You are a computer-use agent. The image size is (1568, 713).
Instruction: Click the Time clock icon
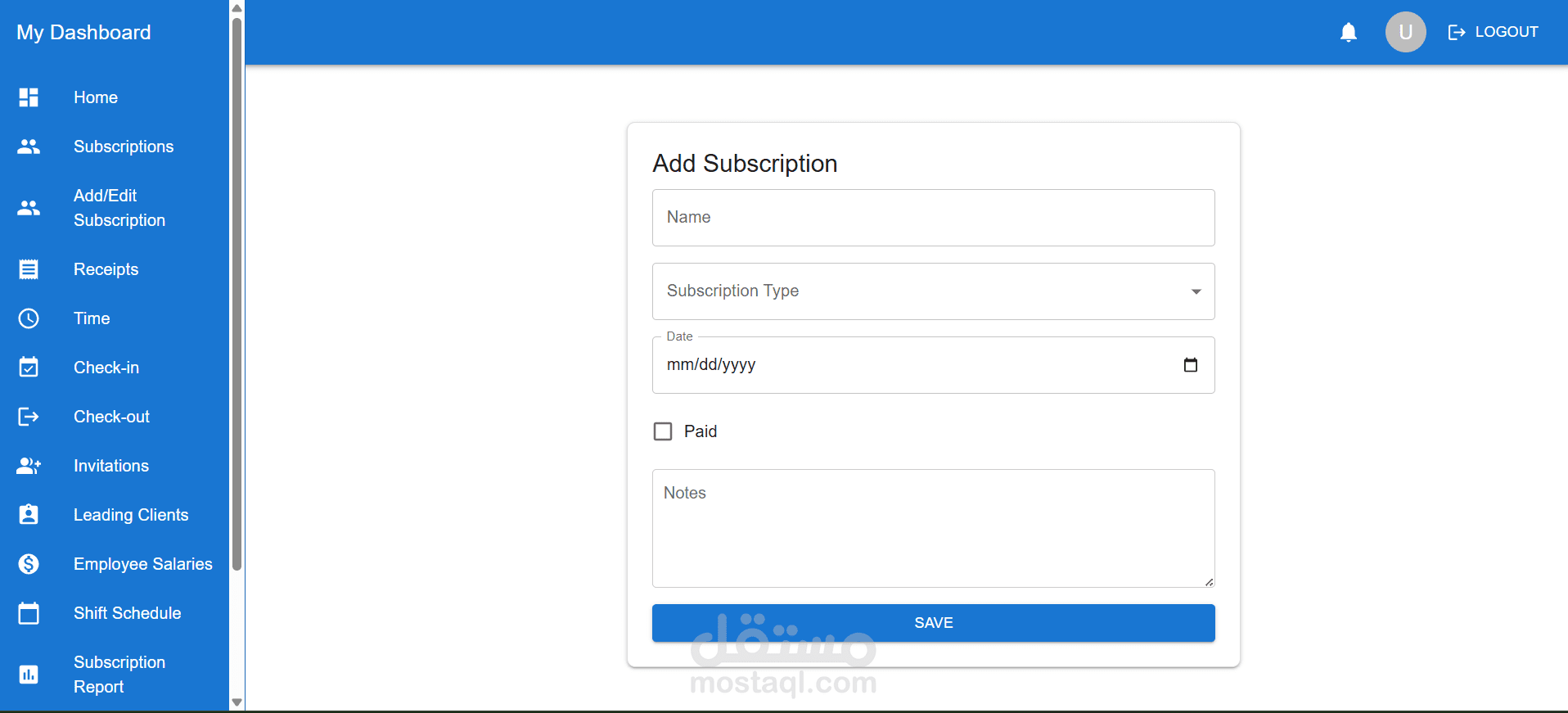click(x=29, y=318)
